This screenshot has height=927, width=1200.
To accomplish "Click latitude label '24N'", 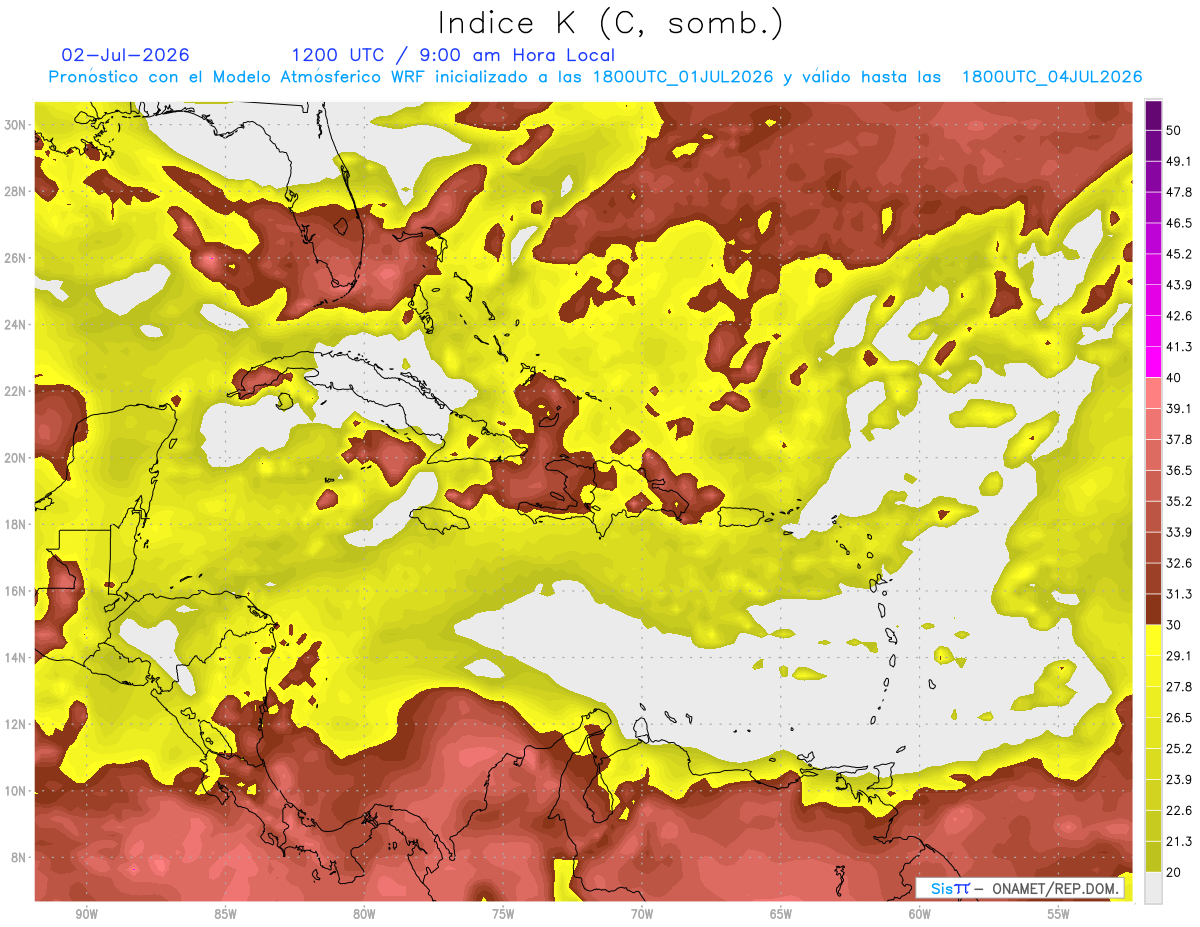I will click(16, 324).
